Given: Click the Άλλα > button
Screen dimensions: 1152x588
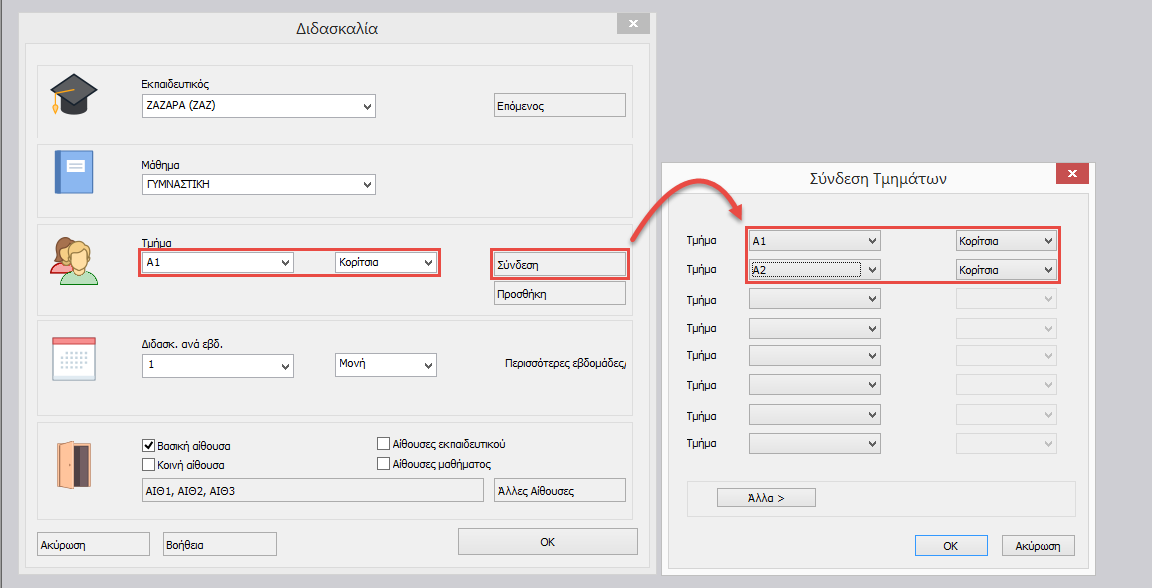Looking at the screenshot, I should coord(766,498).
